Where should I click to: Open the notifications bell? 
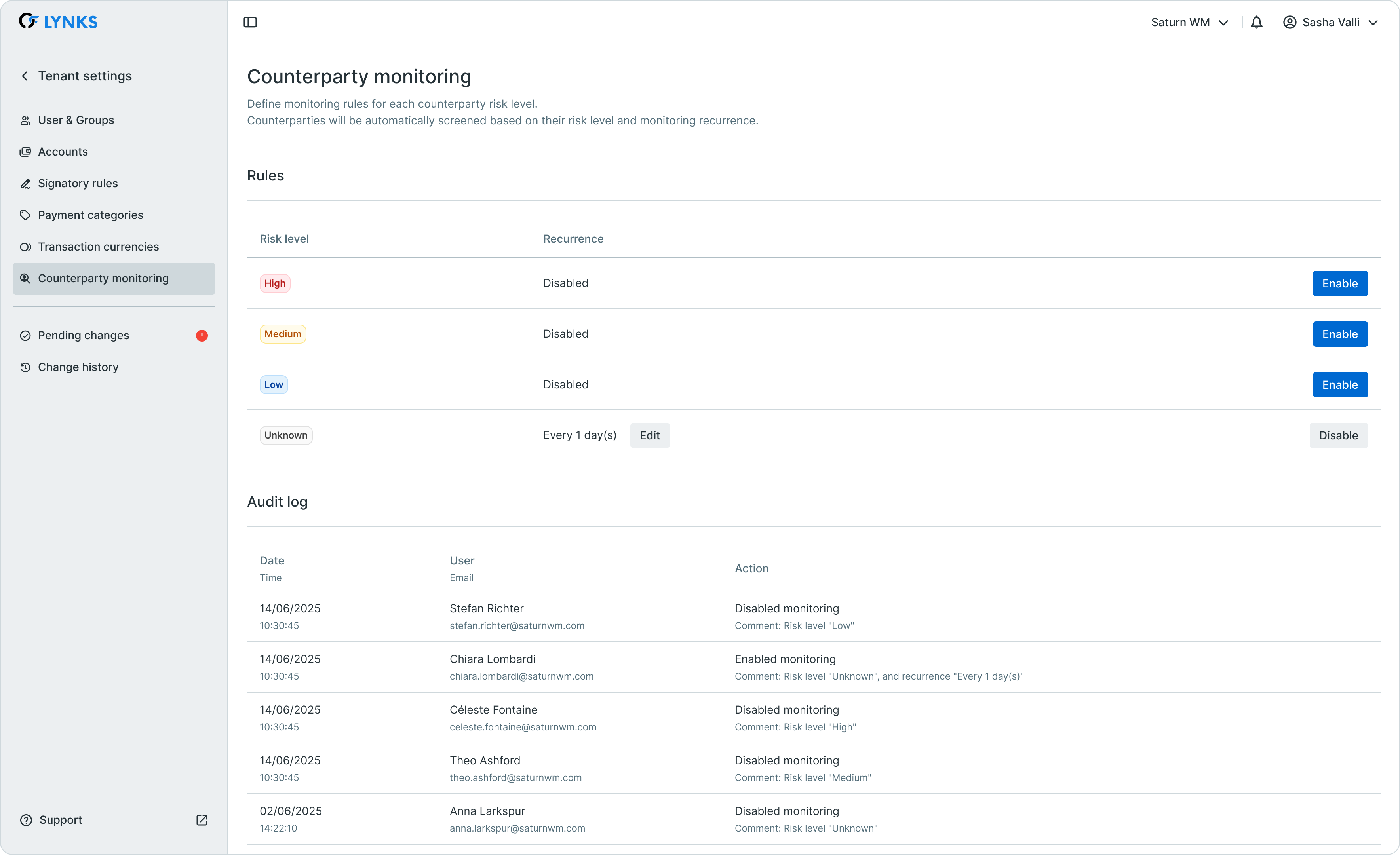1256,22
